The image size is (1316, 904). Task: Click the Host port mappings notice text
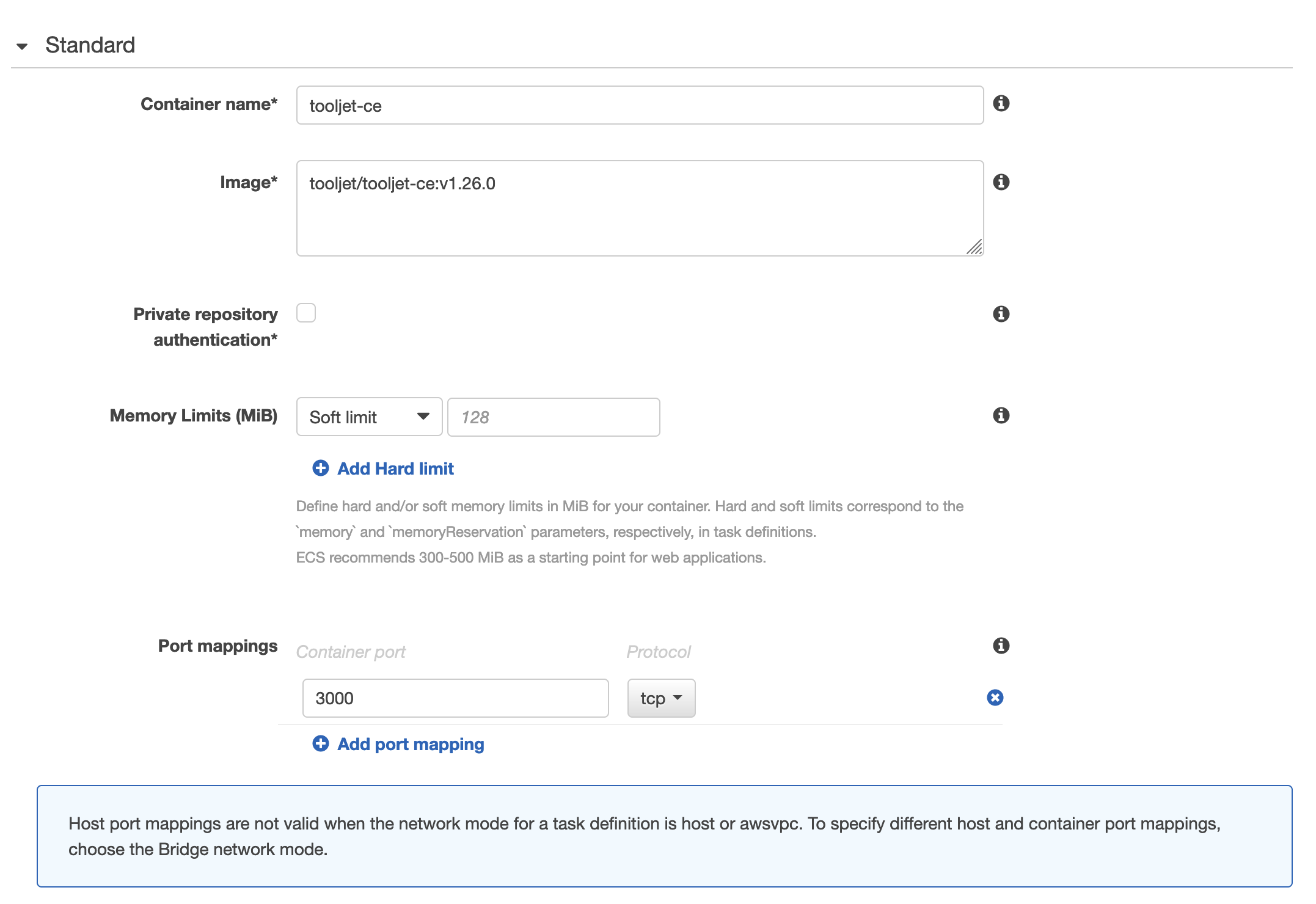[x=645, y=836]
